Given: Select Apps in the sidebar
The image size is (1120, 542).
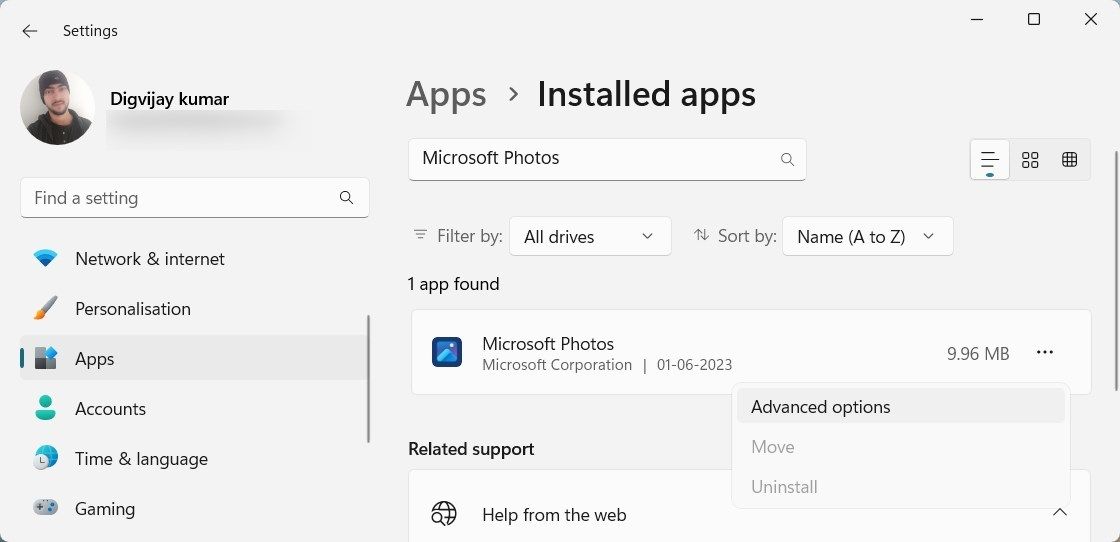Looking at the screenshot, I should click(x=95, y=359).
